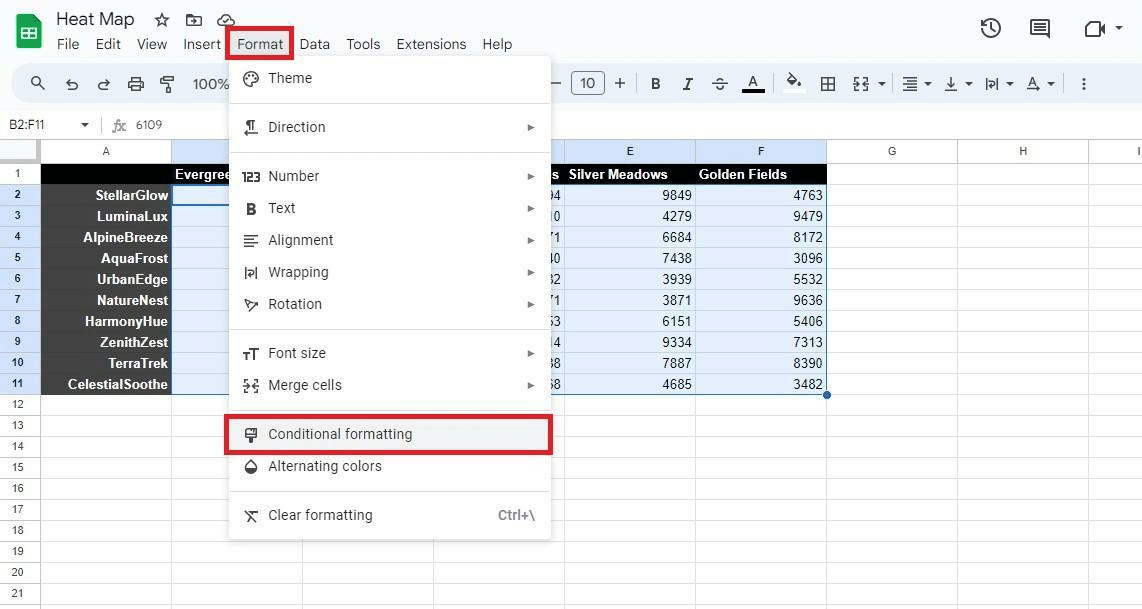
Task: Open the comments panel icon
Action: 1039,28
